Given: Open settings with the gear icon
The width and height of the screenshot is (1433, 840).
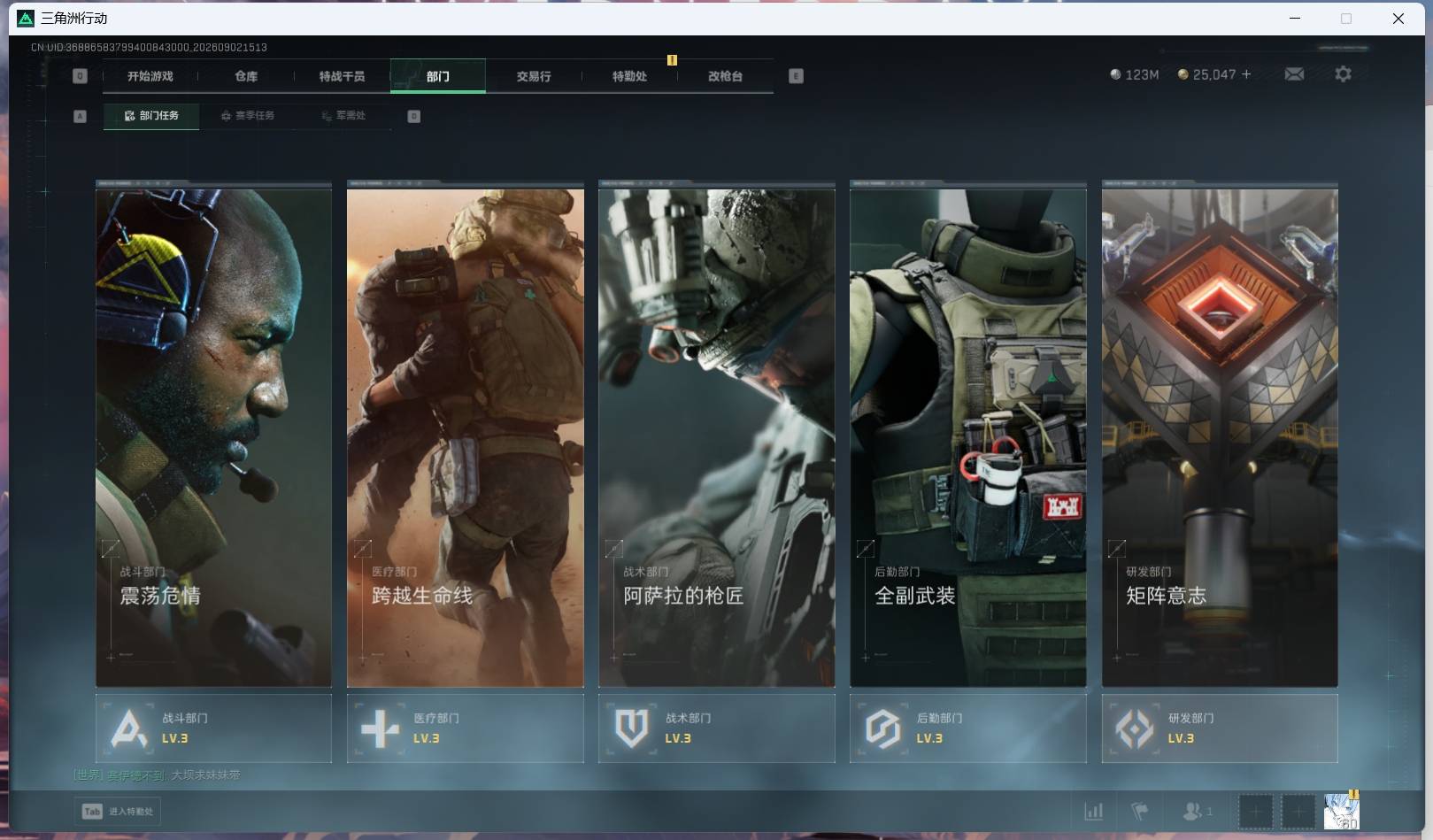Looking at the screenshot, I should [x=1343, y=74].
